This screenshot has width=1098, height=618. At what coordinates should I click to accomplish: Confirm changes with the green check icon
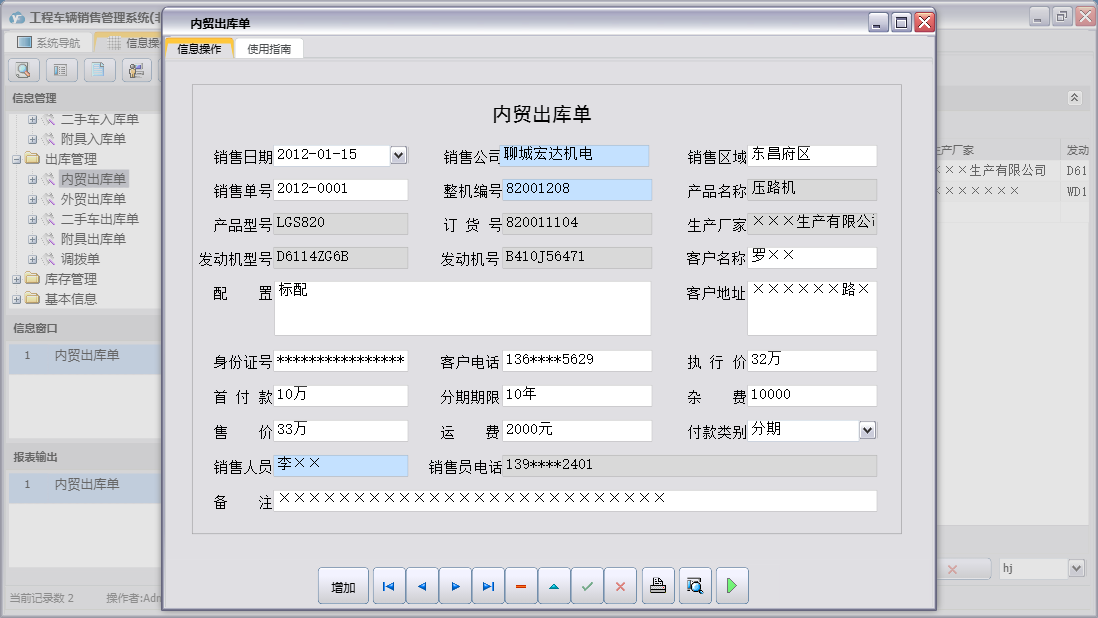click(x=588, y=586)
